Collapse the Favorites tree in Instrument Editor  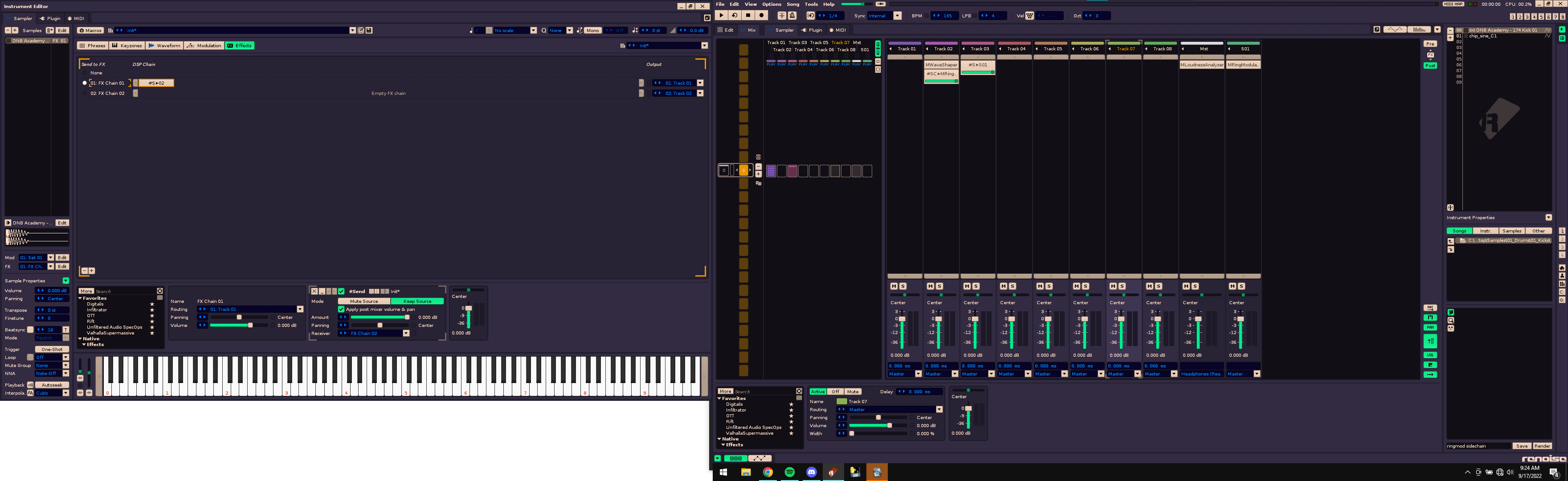(80, 298)
